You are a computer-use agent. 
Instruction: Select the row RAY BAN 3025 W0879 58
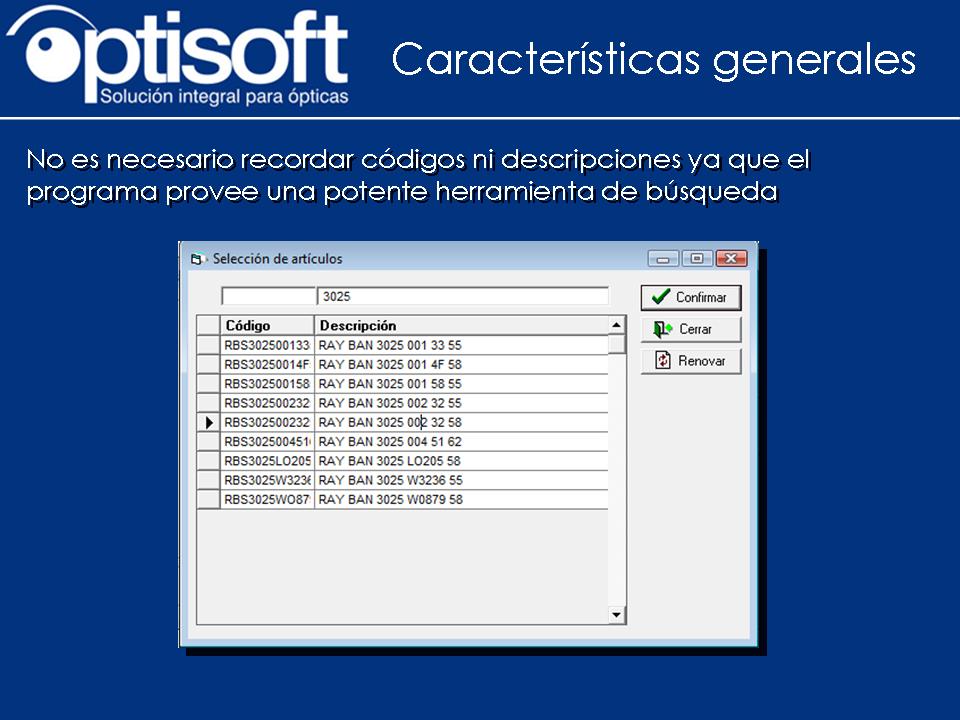pos(420,499)
